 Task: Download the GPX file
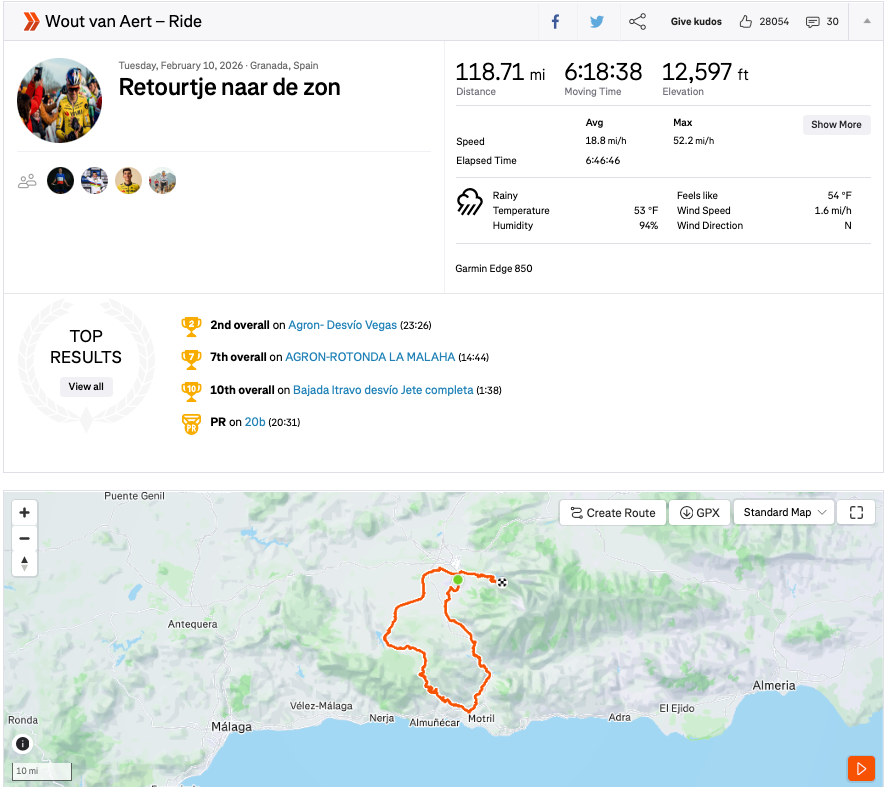coord(699,513)
